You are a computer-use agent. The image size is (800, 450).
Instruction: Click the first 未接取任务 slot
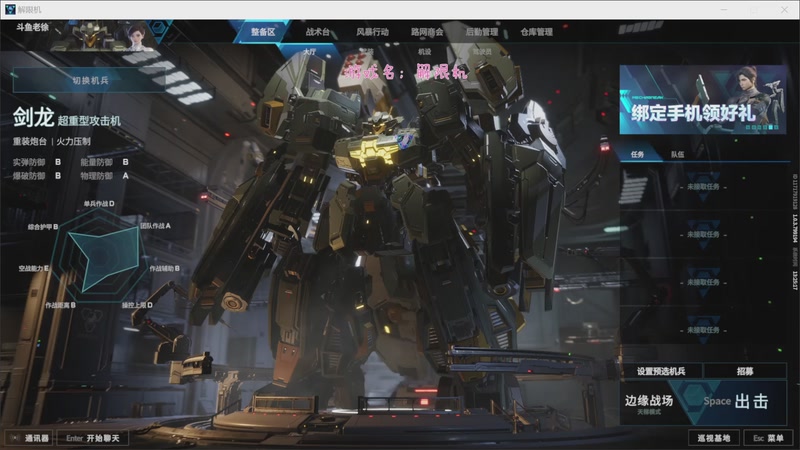click(703, 187)
